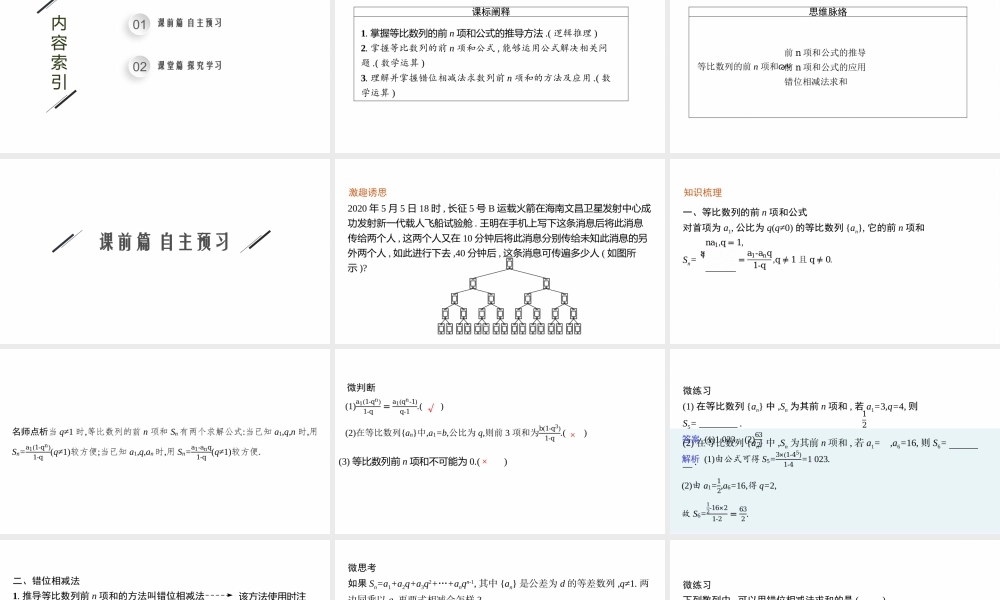
Task: Select the 微判断 heading text
Action: pos(361,387)
